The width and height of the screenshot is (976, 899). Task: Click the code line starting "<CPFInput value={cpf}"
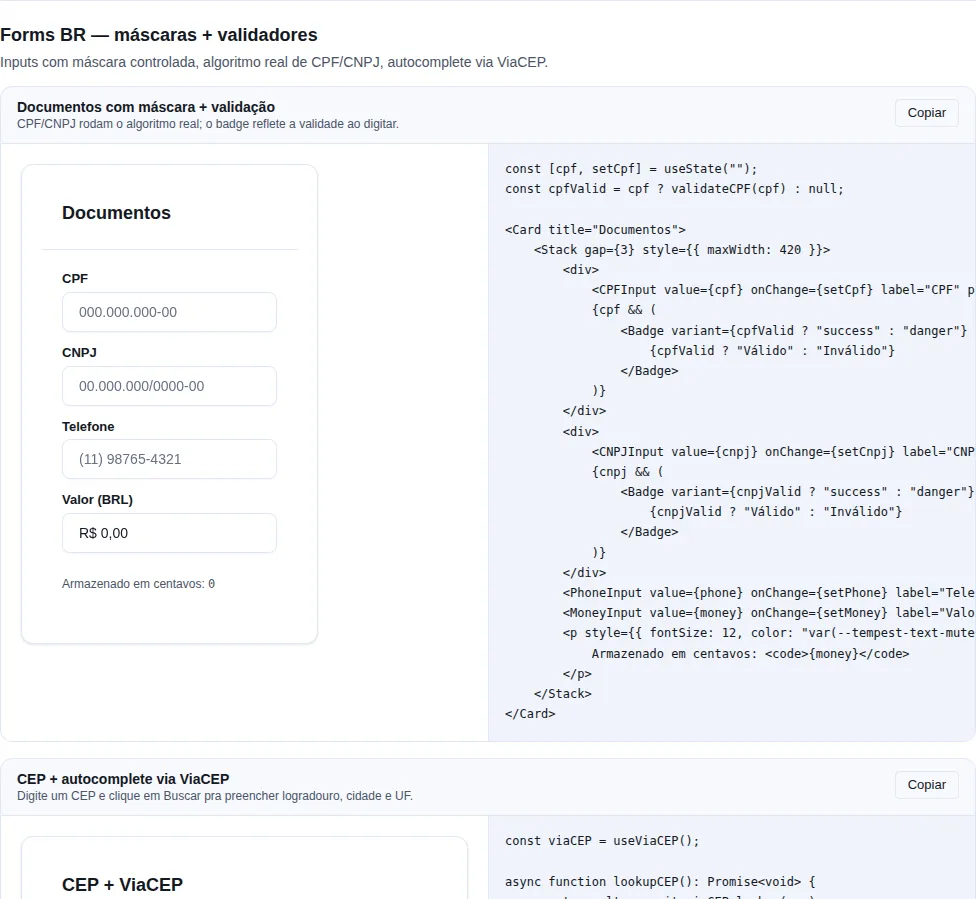coord(784,289)
